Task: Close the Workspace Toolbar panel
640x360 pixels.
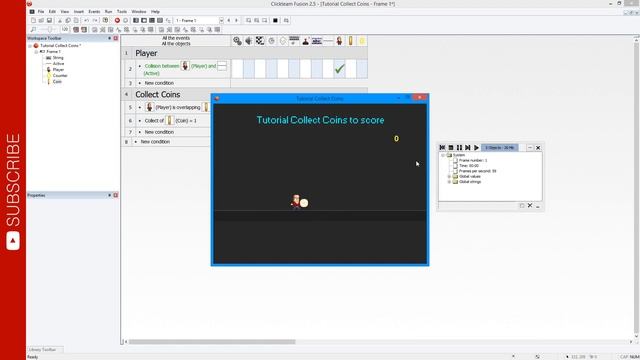Action: pos(116,38)
